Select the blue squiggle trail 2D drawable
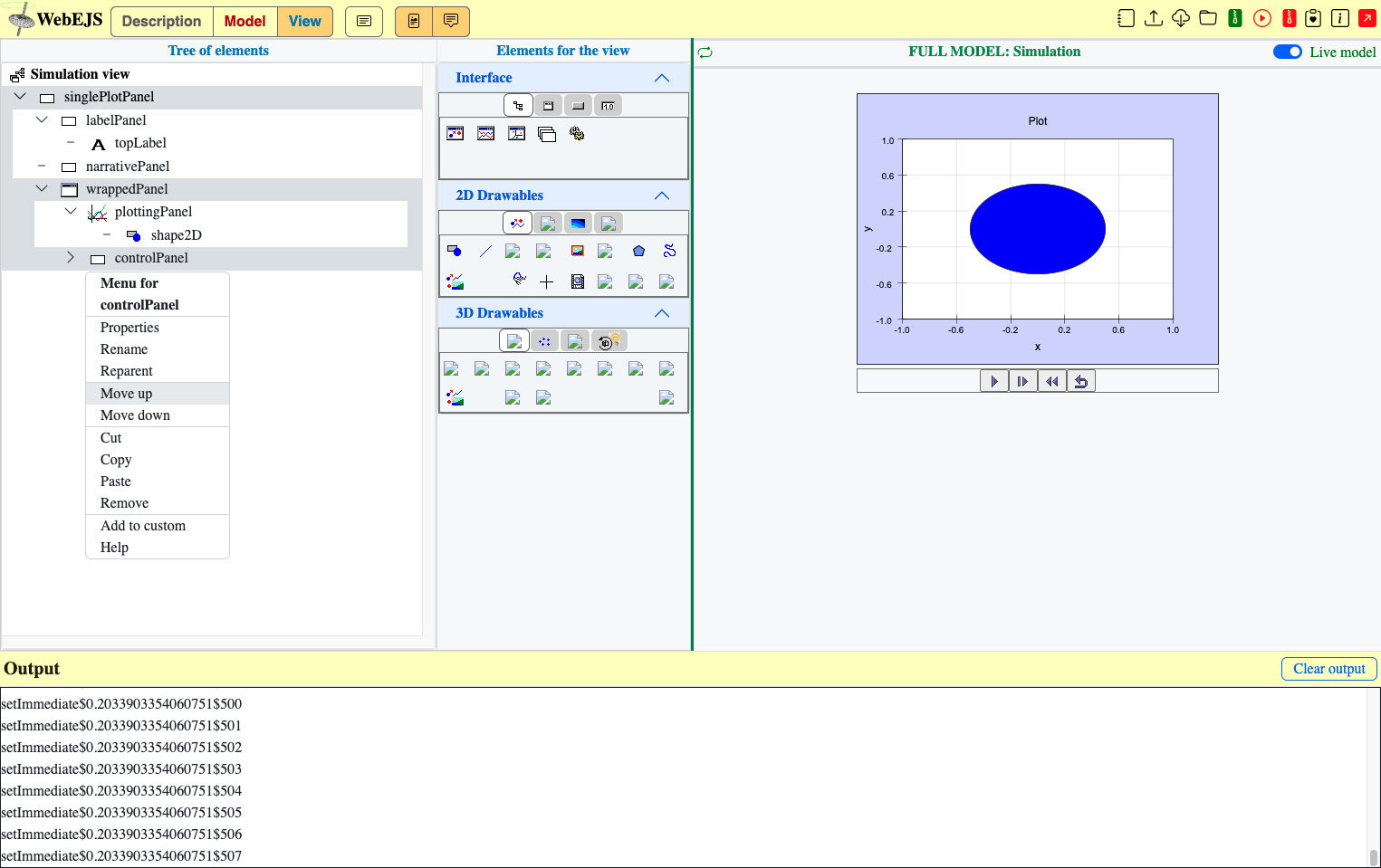This screenshot has width=1381, height=868. click(669, 251)
